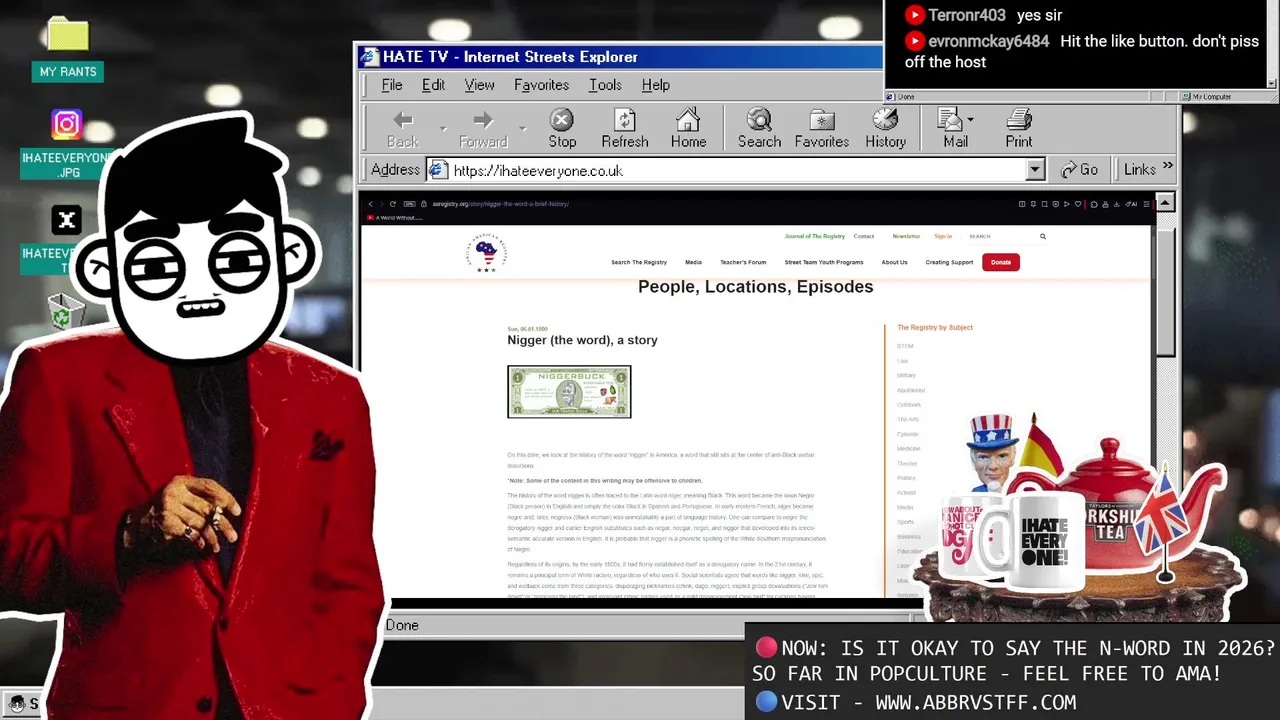Open the About Us nav link
The image size is (1280, 720).
[894, 262]
